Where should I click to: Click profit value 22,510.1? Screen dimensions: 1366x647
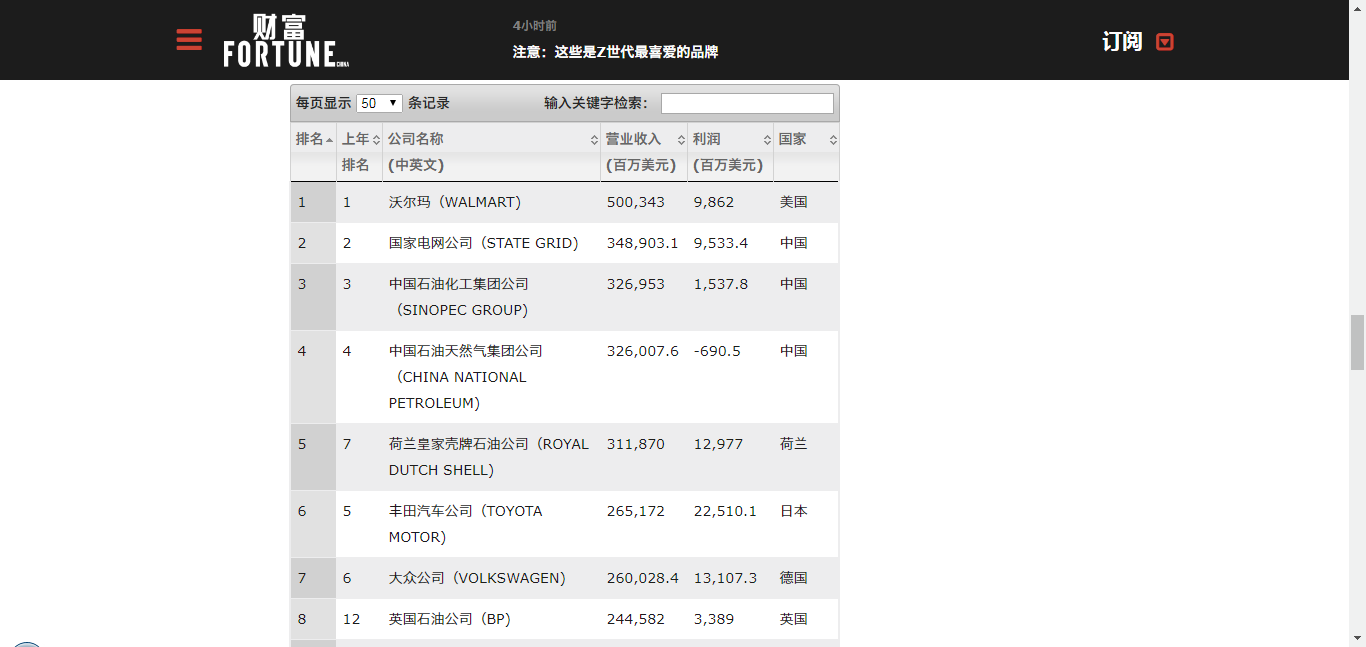725,511
